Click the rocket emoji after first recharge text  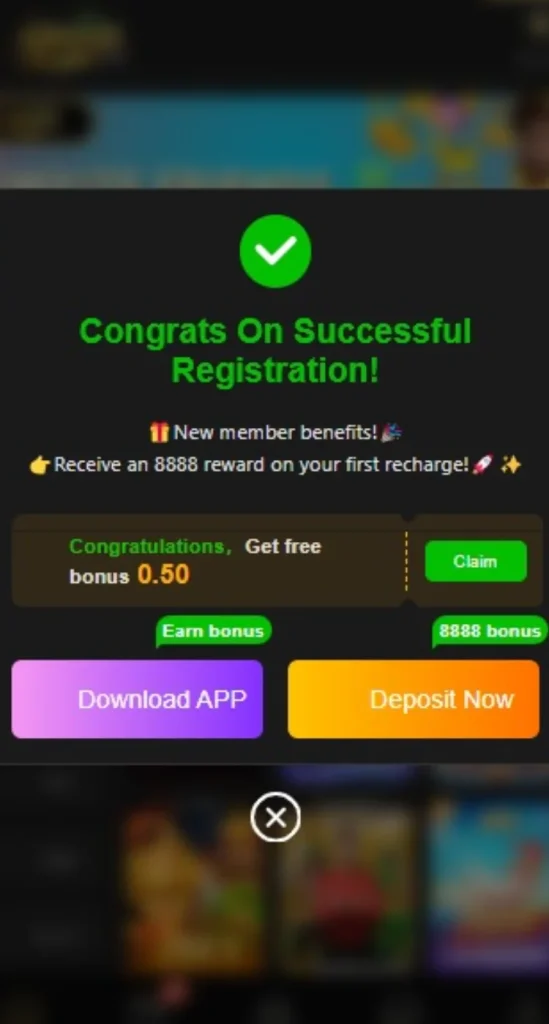click(482, 465)
